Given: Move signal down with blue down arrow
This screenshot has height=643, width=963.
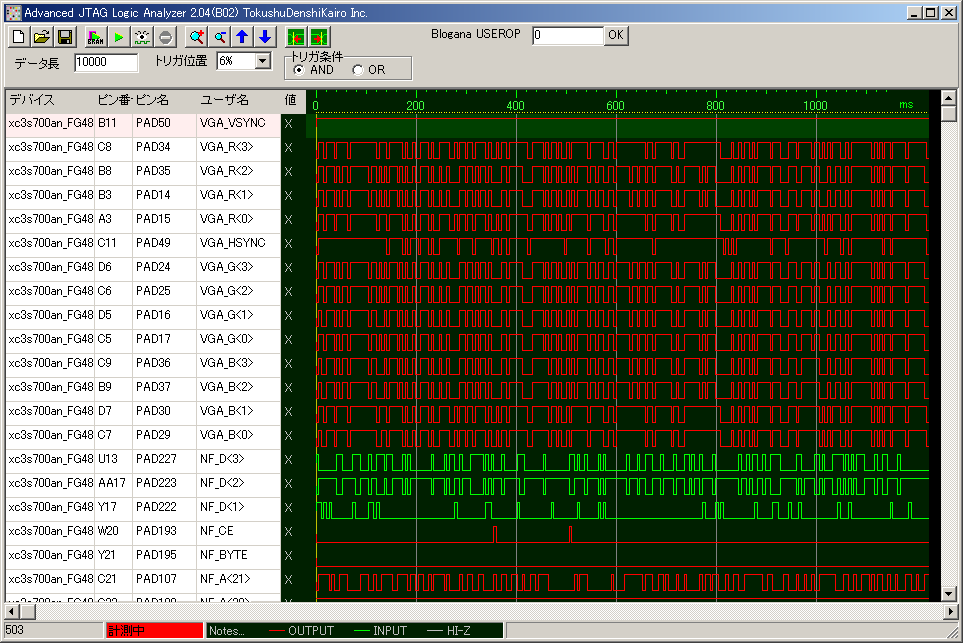Looking at the screenshot, I should pos(264,37).
